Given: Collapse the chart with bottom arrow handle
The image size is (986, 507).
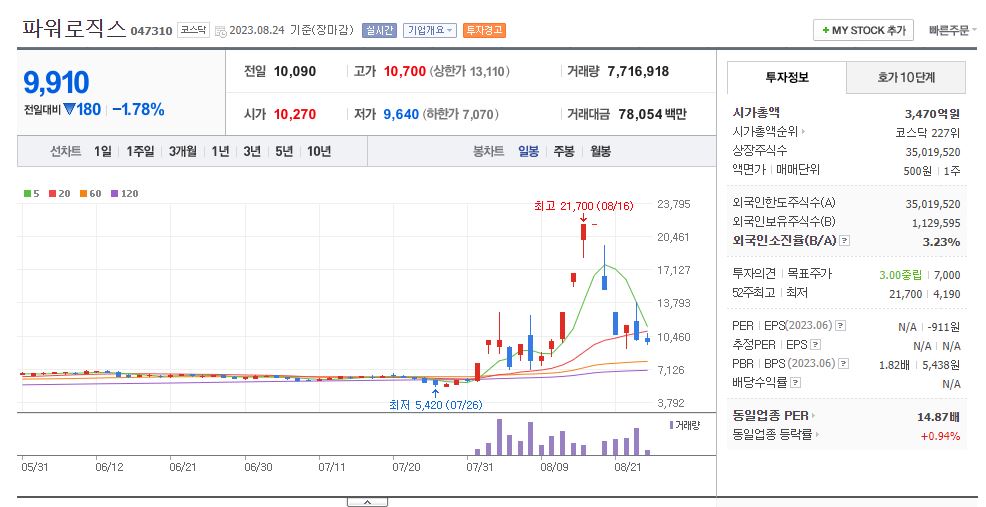Looking at the screenshot, I should pos(367,502).
